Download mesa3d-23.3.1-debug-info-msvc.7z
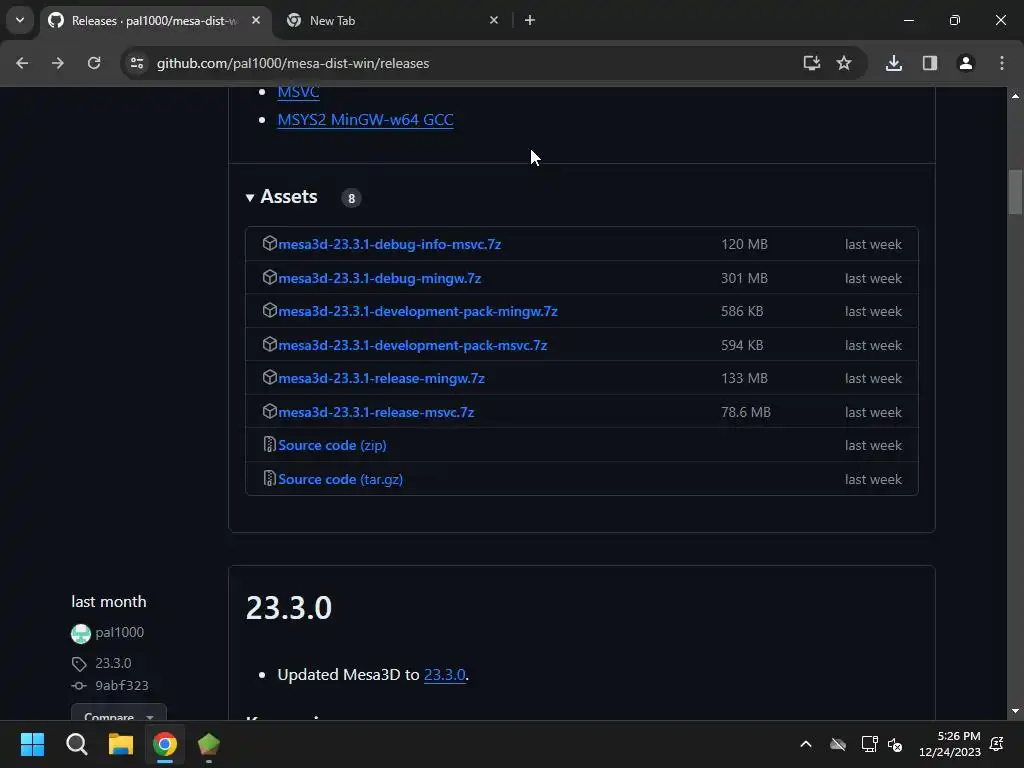The image size is (1024, 768). click(x=390, y=244)
